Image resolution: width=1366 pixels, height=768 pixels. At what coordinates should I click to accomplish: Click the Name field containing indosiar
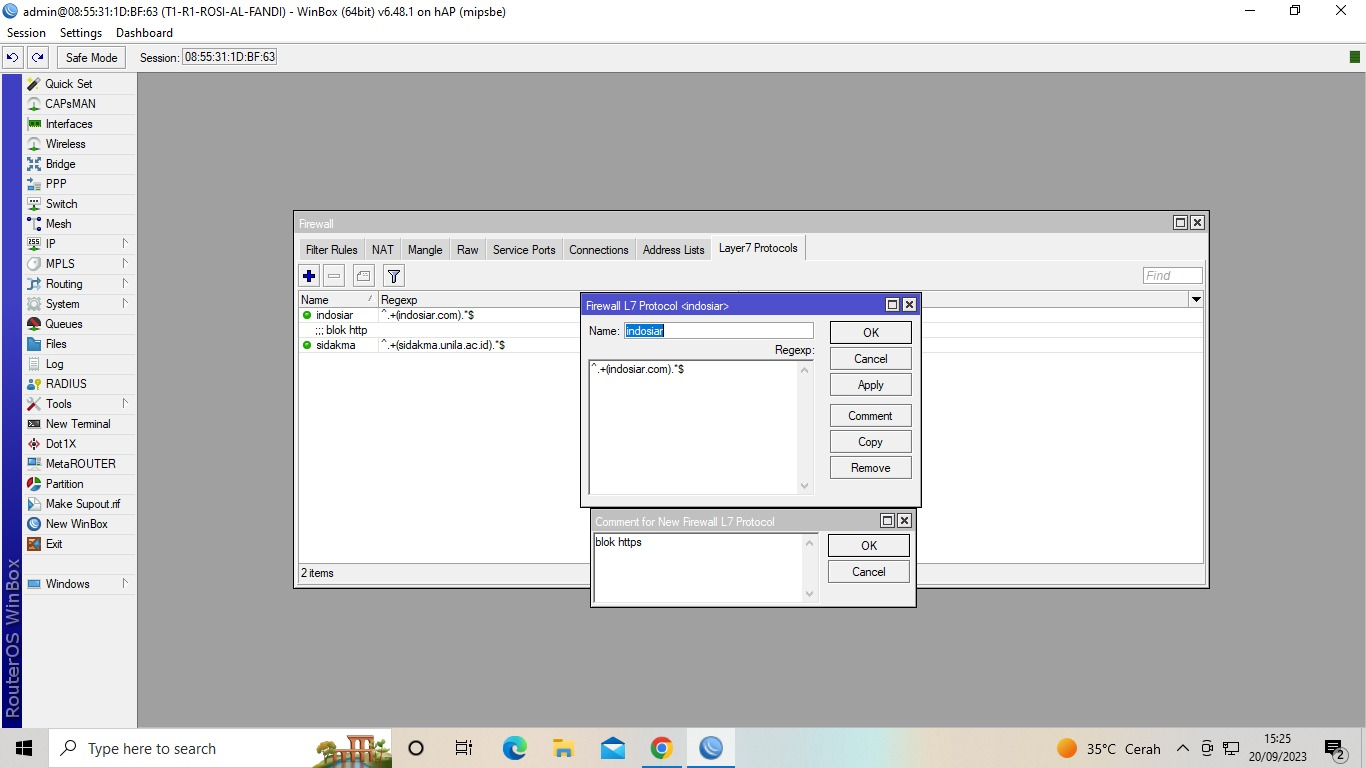(x=719, y=331)
